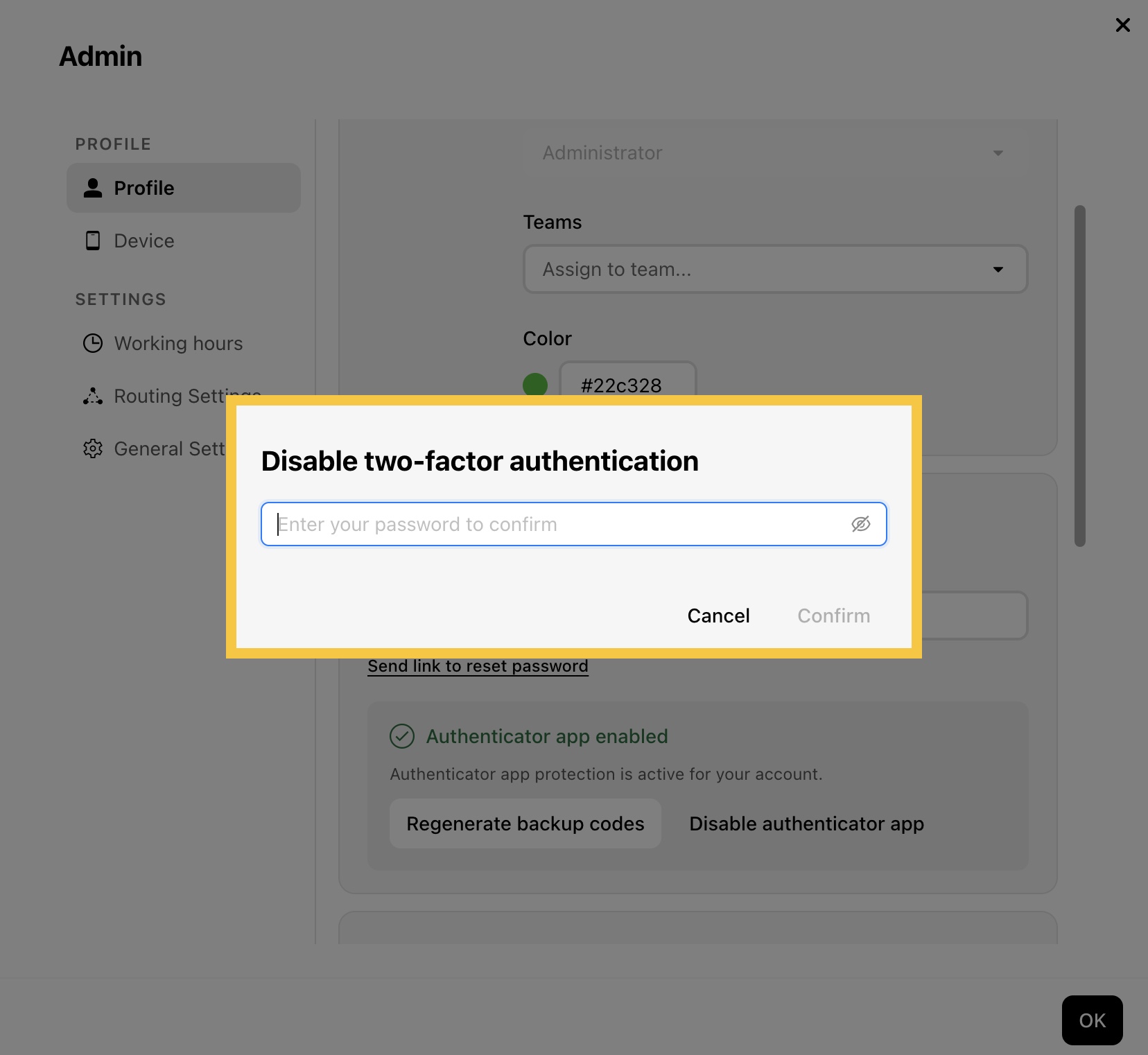Focus the password confirmation field
This screenshot has width=1148, height=1055.
(x=574, y=524)
